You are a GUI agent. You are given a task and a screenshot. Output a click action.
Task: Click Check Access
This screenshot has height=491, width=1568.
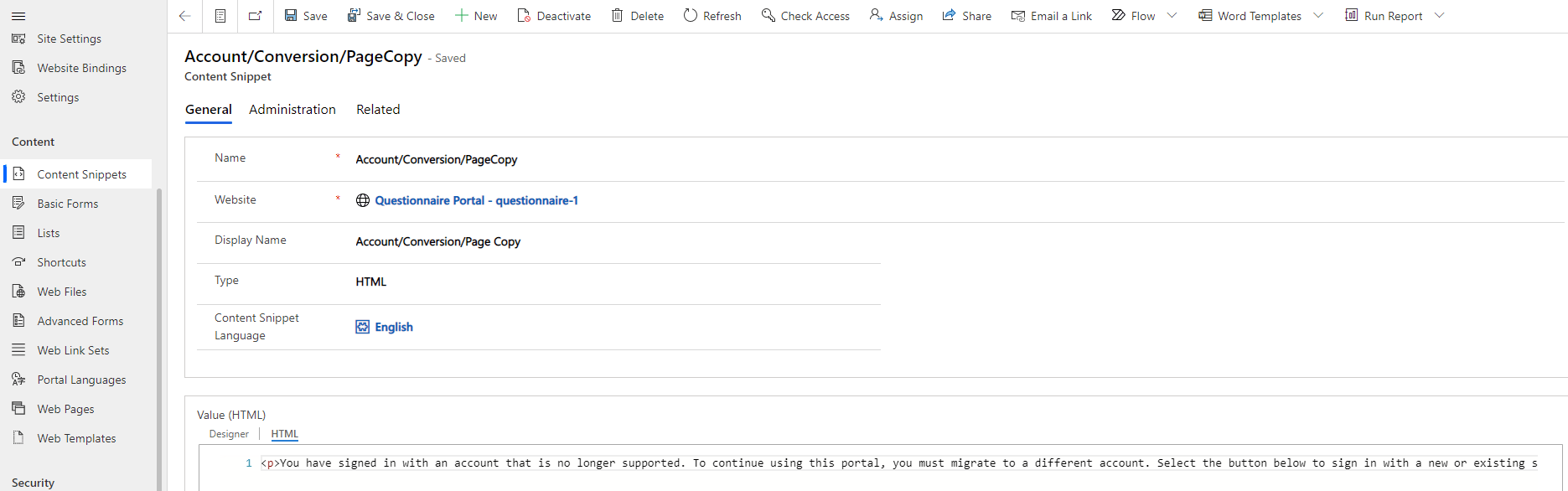[x=805, y=16]
